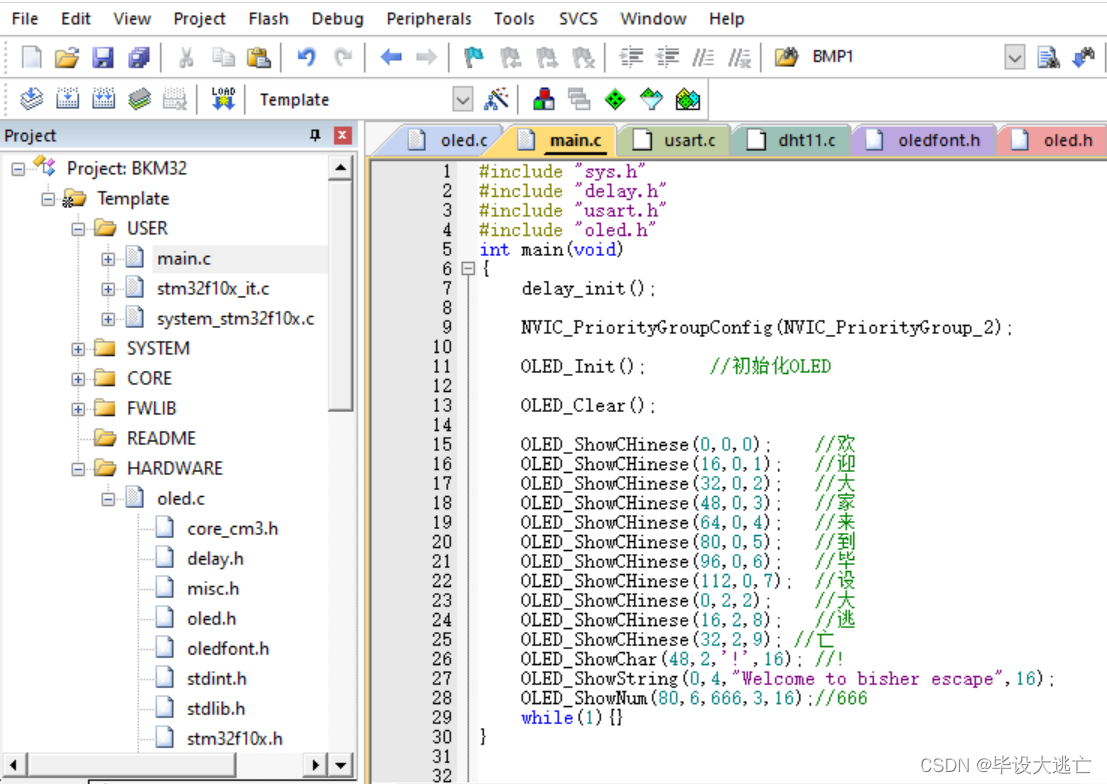Open the Template target dropdown
1107x784 pixels.
coord(462,100)
